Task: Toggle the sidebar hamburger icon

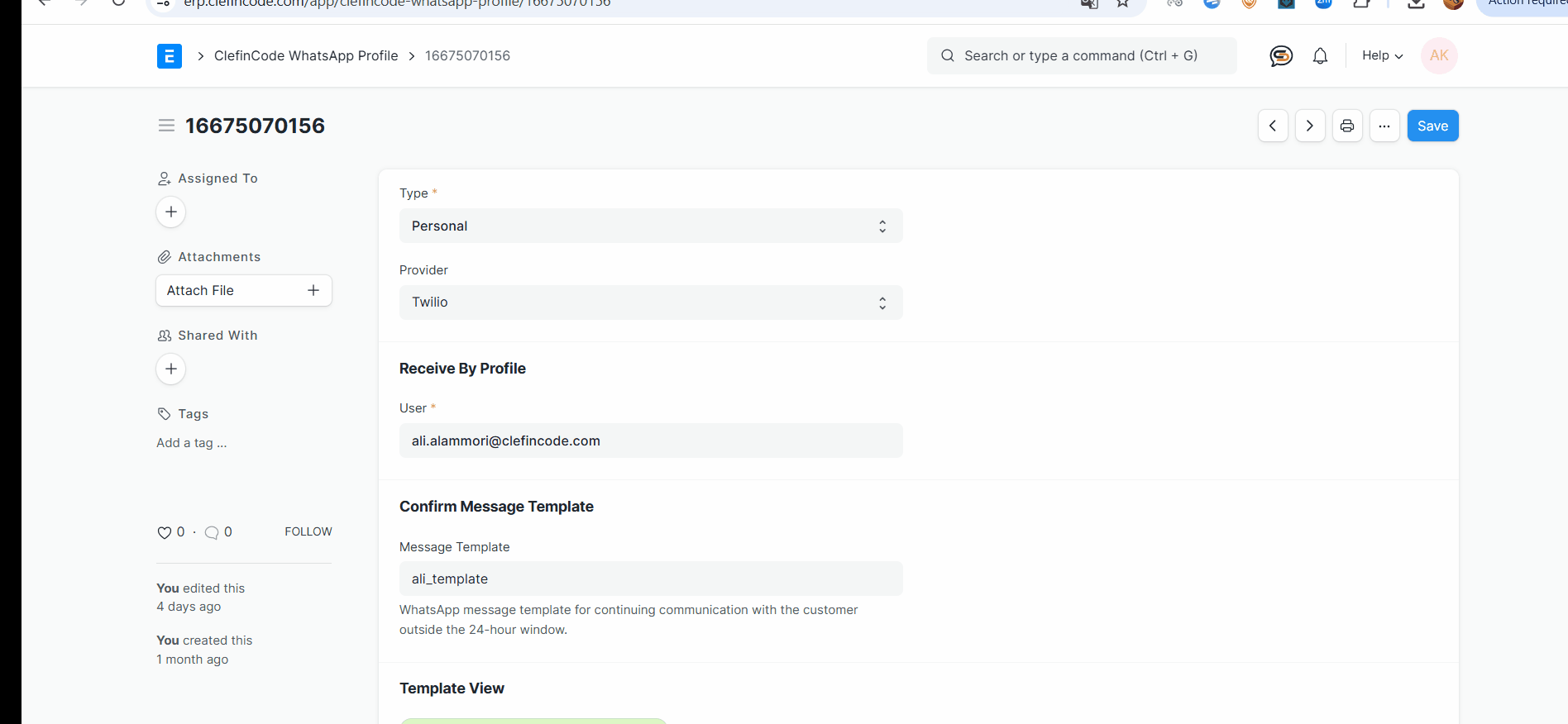Action: pos(166,126)
